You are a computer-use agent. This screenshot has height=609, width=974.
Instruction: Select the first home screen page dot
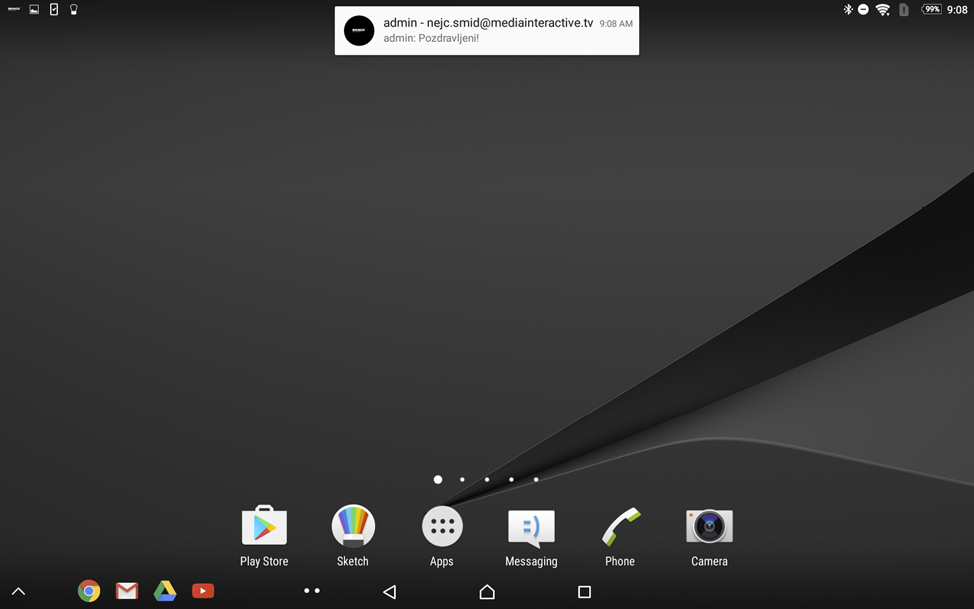click(438, 479)
